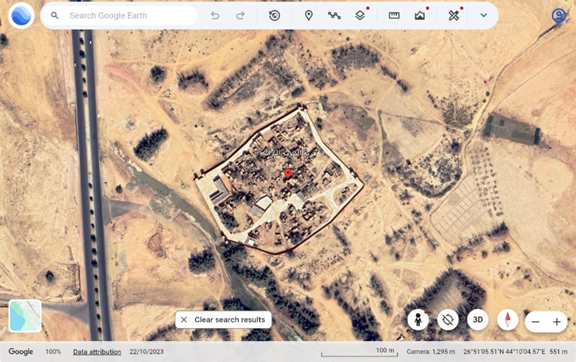Draw a path or polygon
The image size is (576, 362).
[334, 15]
